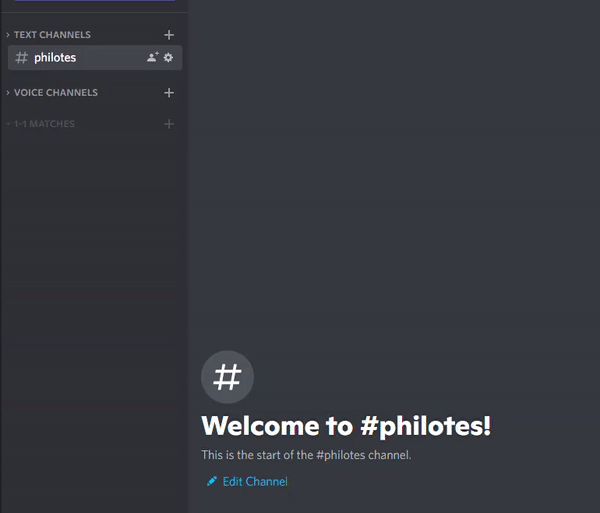Click the Create Invite icon on philotes channel
Screen dimensions: 600x513
[x=153, y=57]
